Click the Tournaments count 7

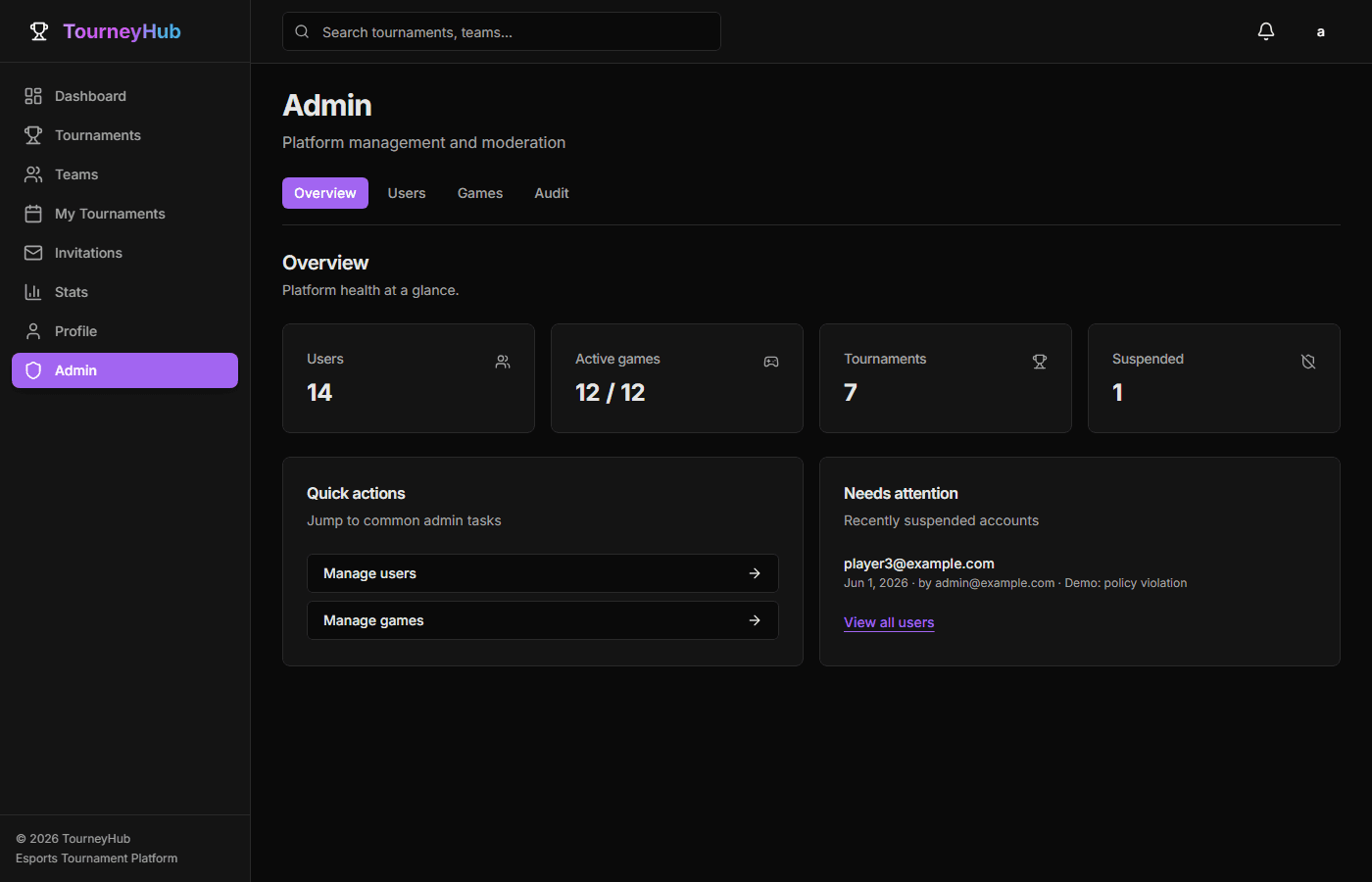point(851,393)
